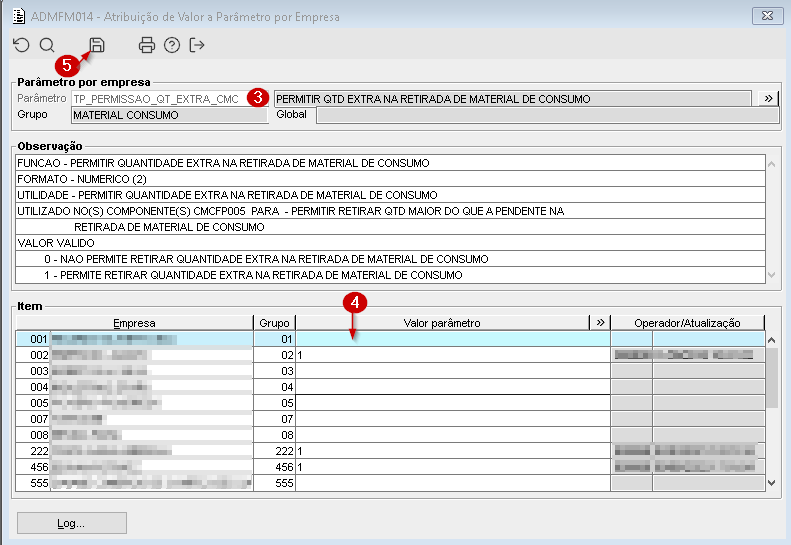Screen dimensions: 791x545
Task: Save changes with the diskette icon
Action: (97, 45)
